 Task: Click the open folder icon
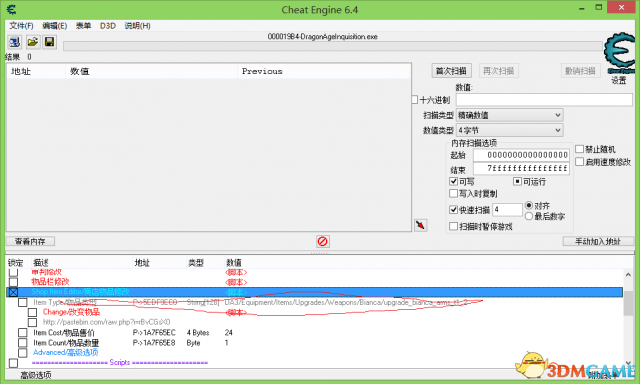pyautogui.click(x=33, y=42)
